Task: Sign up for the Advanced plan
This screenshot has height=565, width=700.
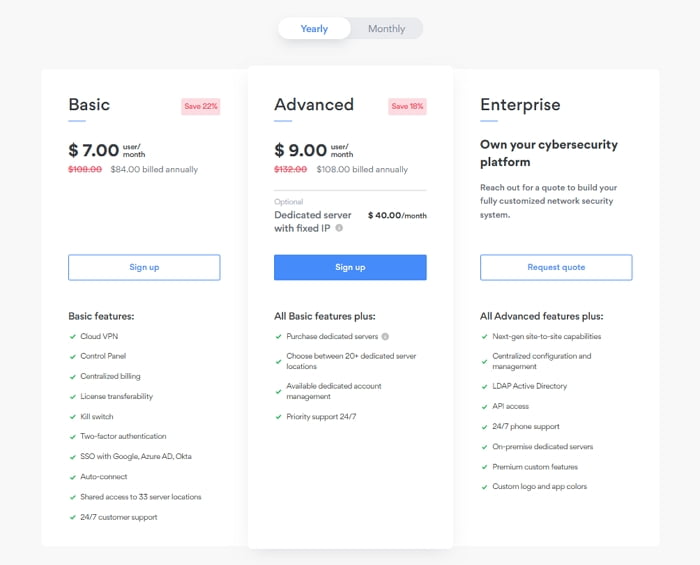Action: pyautogui.click(x=350, y=267)
